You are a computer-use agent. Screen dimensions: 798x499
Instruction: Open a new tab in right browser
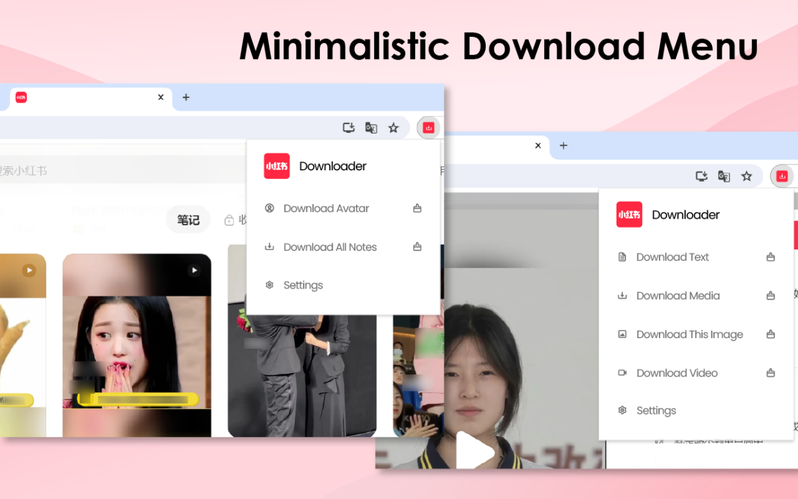pyautogui.click(x=563, y=146)
